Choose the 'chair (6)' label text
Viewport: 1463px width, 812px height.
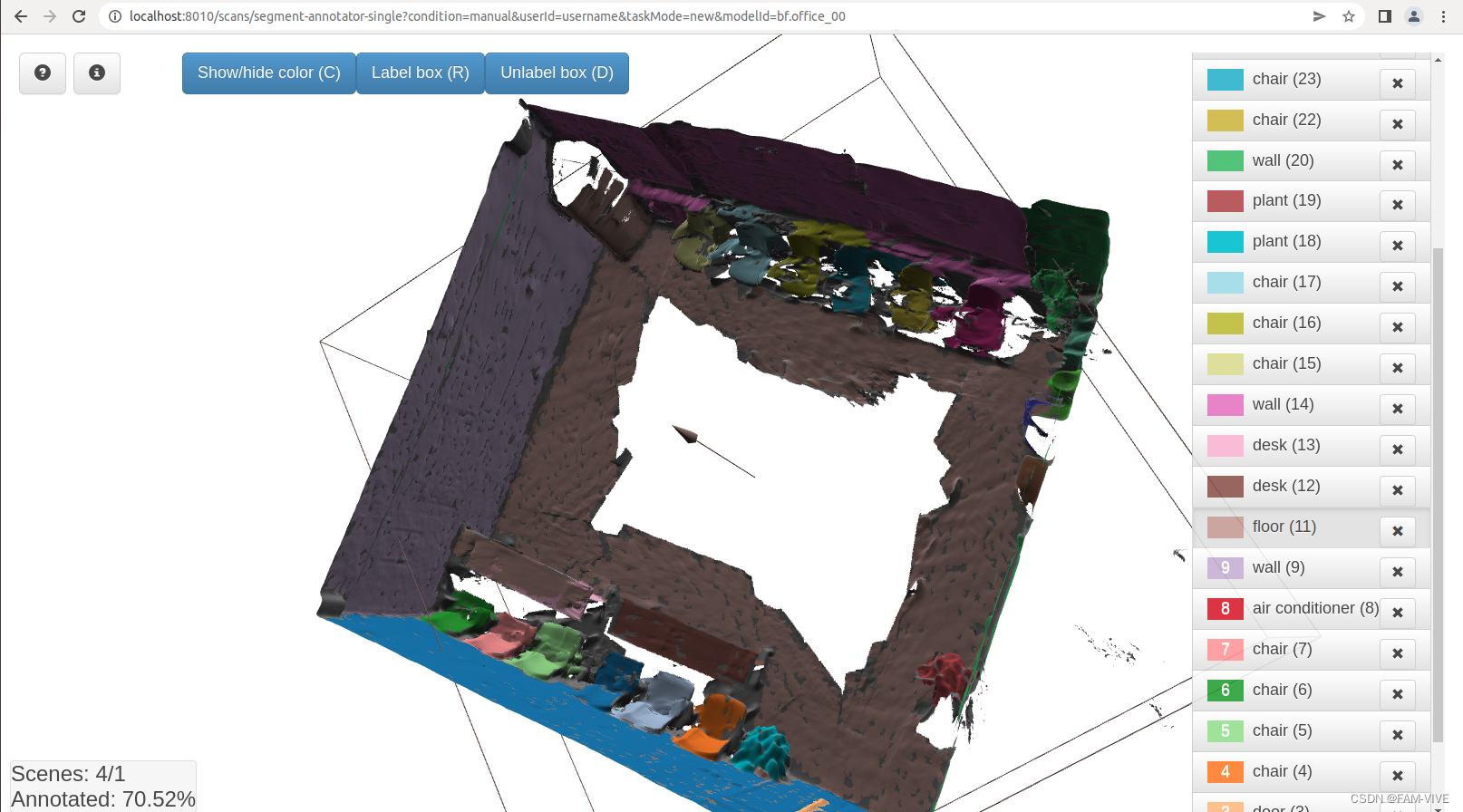point(1282,690)
